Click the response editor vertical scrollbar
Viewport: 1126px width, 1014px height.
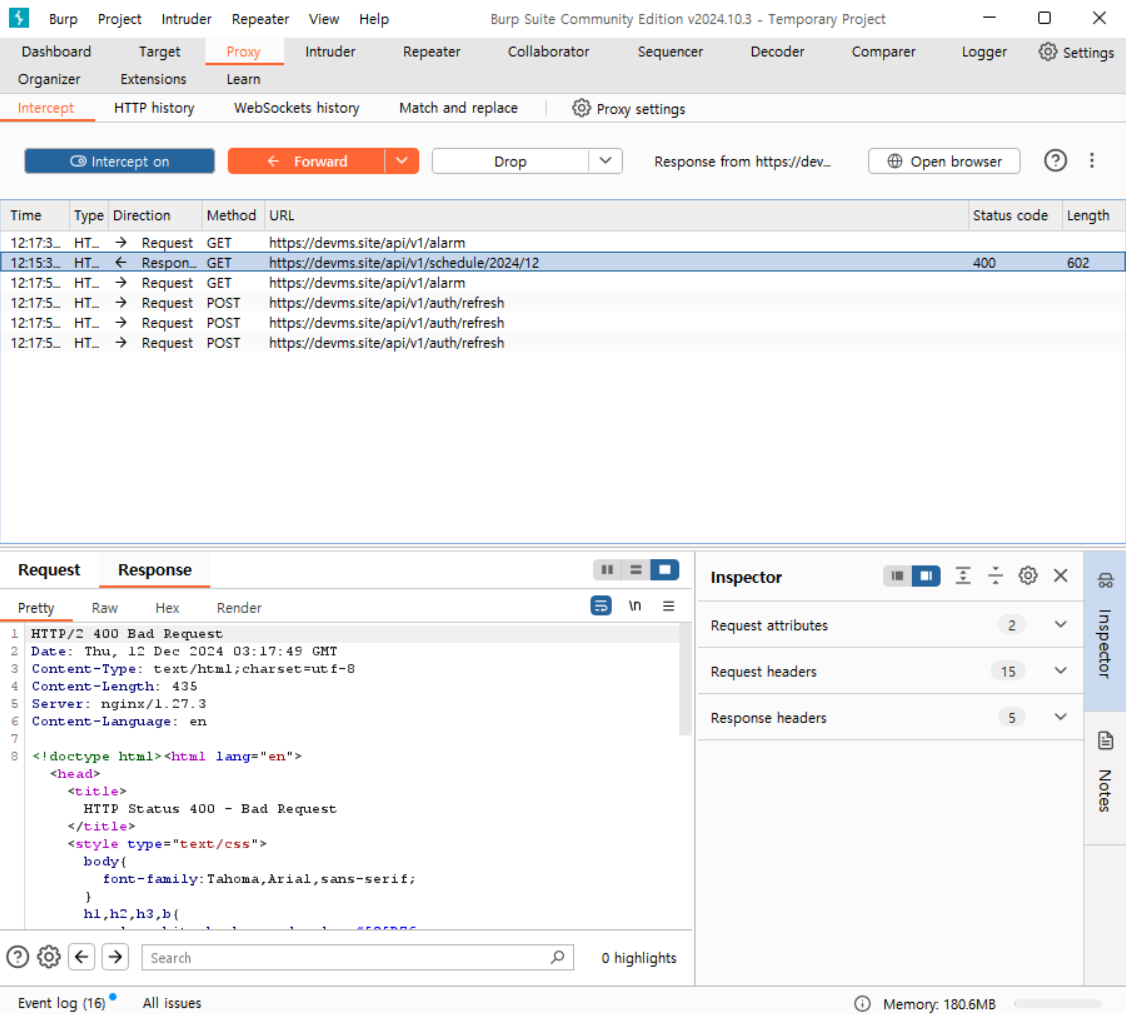685,679
